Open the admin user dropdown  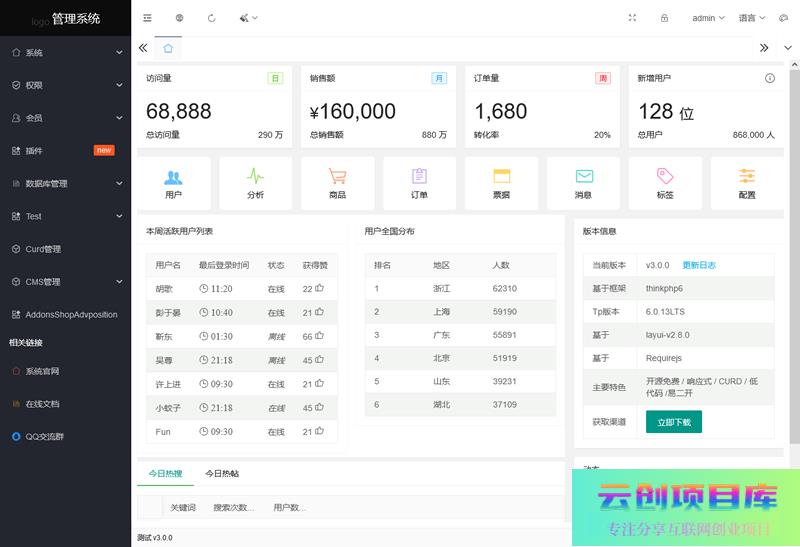708,18
